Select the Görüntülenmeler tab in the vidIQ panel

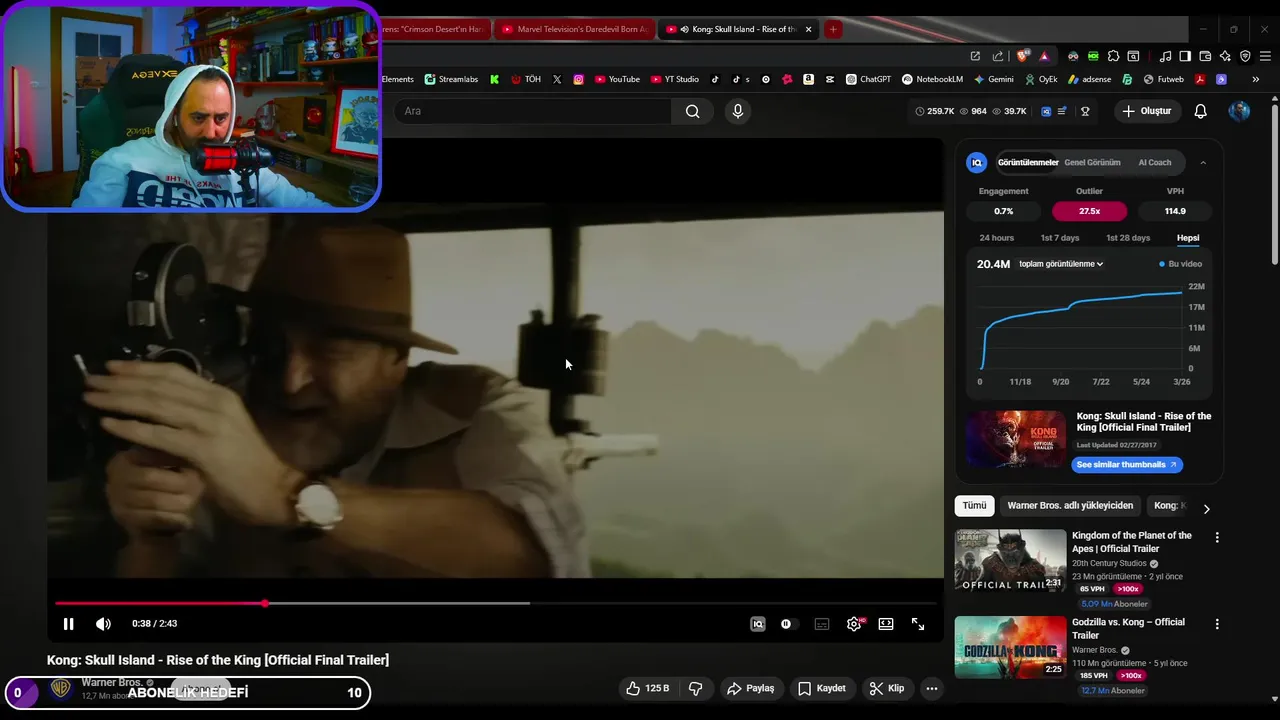(x=1028, y=162)
